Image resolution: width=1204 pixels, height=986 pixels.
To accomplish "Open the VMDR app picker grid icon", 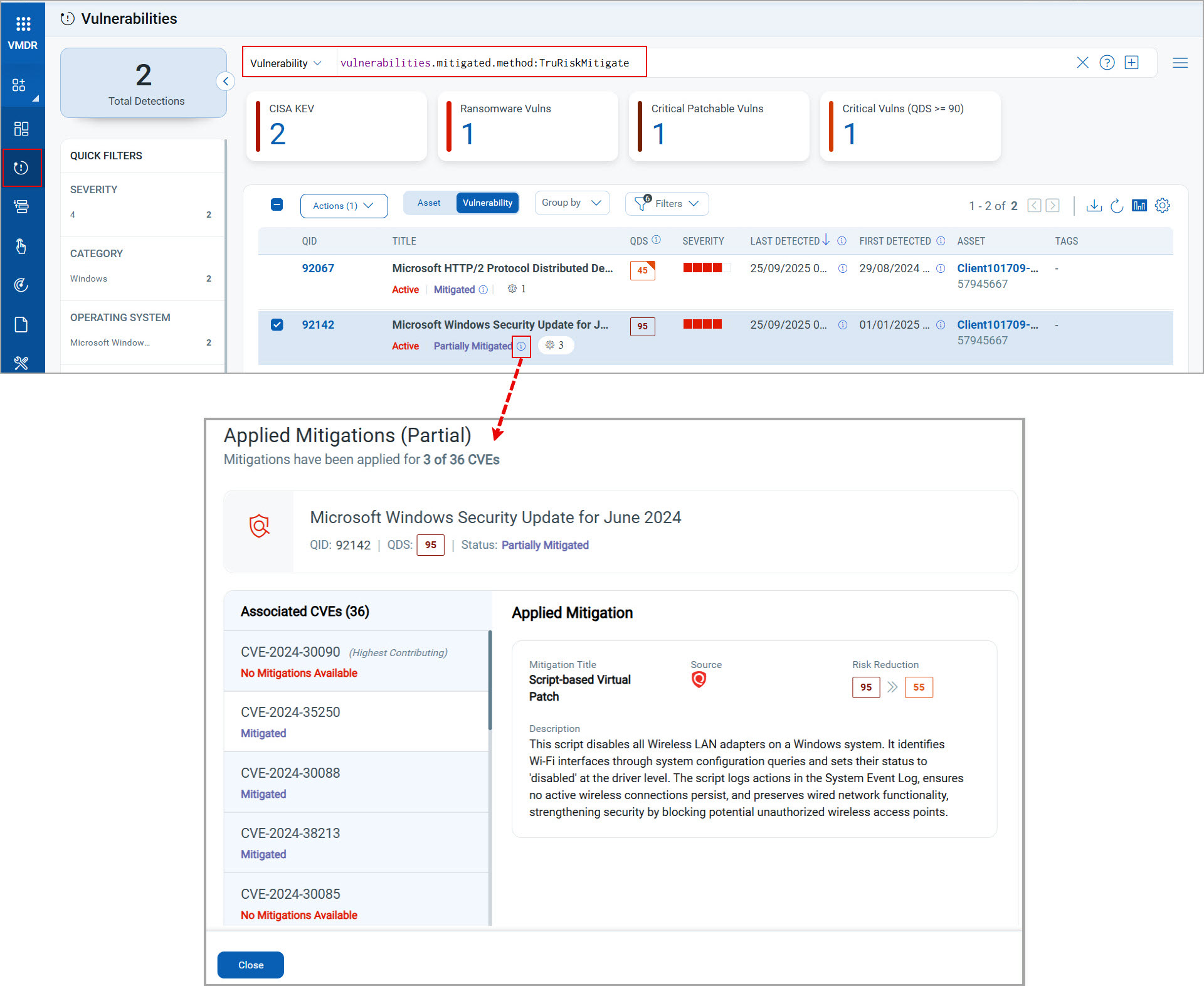I will [23, 24].
